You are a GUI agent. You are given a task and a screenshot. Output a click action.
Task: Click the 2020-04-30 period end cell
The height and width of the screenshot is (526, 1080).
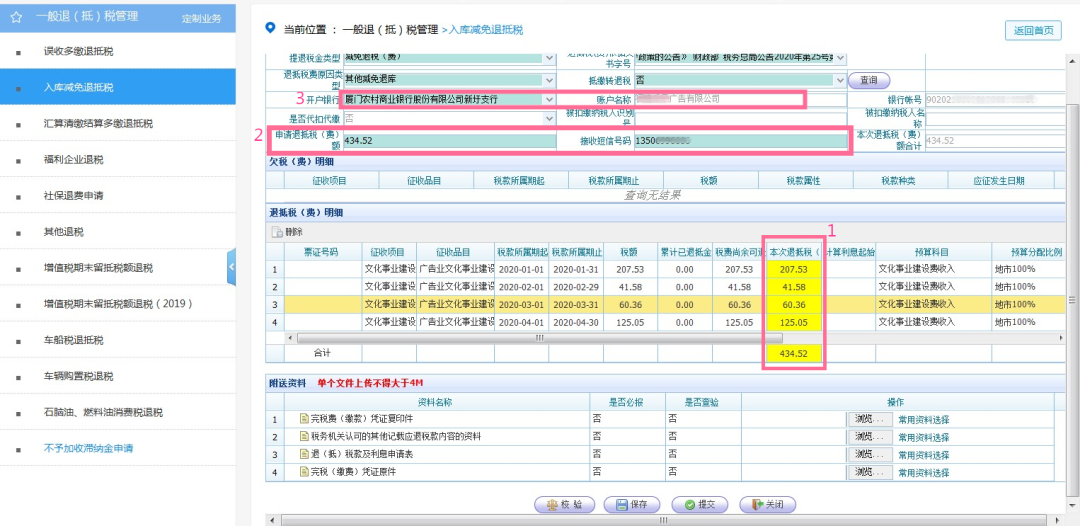point(577,322)
